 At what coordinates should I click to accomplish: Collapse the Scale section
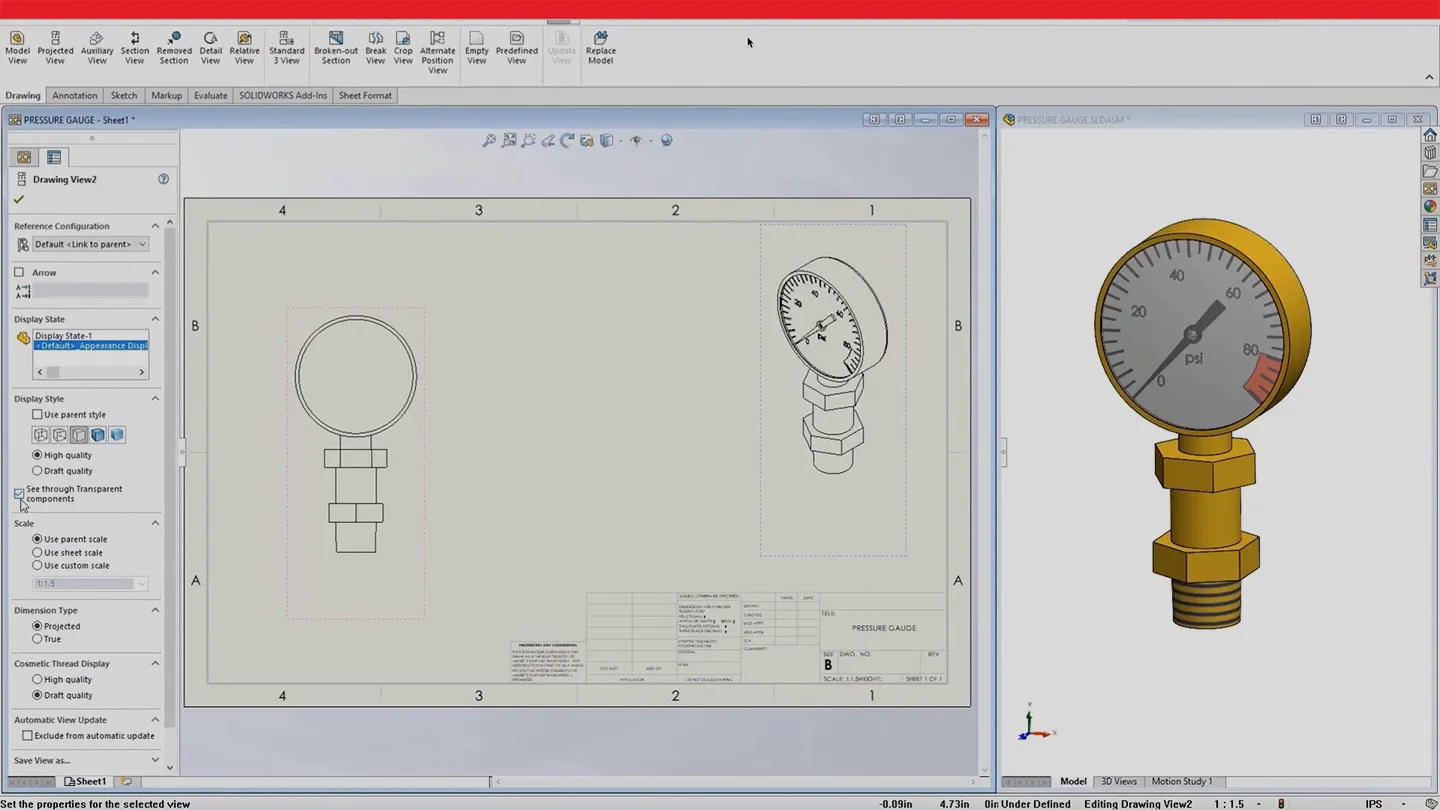click(x=155, y=522)
